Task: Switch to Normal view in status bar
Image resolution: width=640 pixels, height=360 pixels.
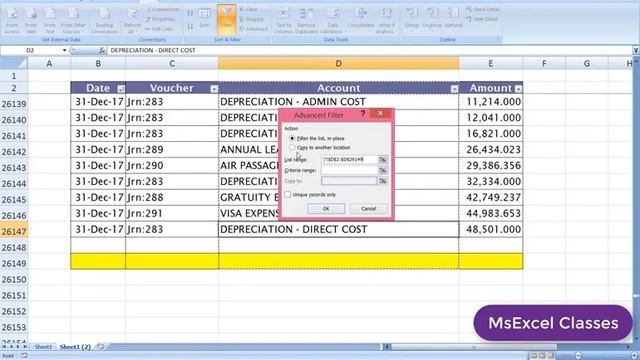Action: pyautogui.click(x=533, y=356)
